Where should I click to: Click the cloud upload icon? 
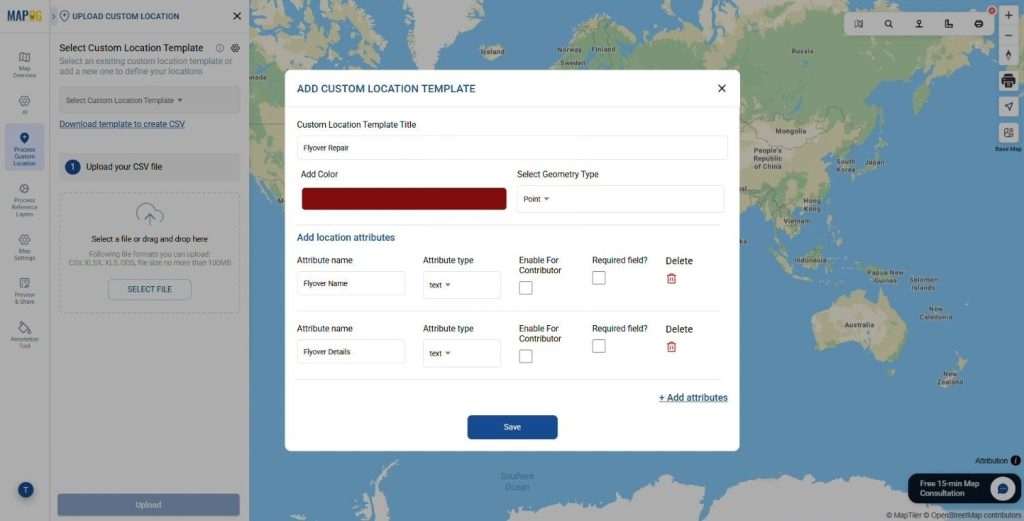pyautogui.click(x=150, y=214)
